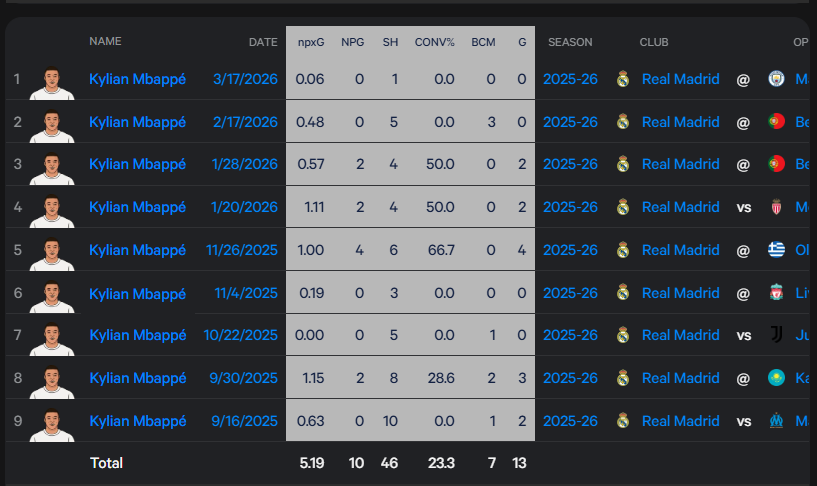This screenshot has width=817, height=486.
Task: Sort table by NAME column header
Action: click(x=105, y=41)
